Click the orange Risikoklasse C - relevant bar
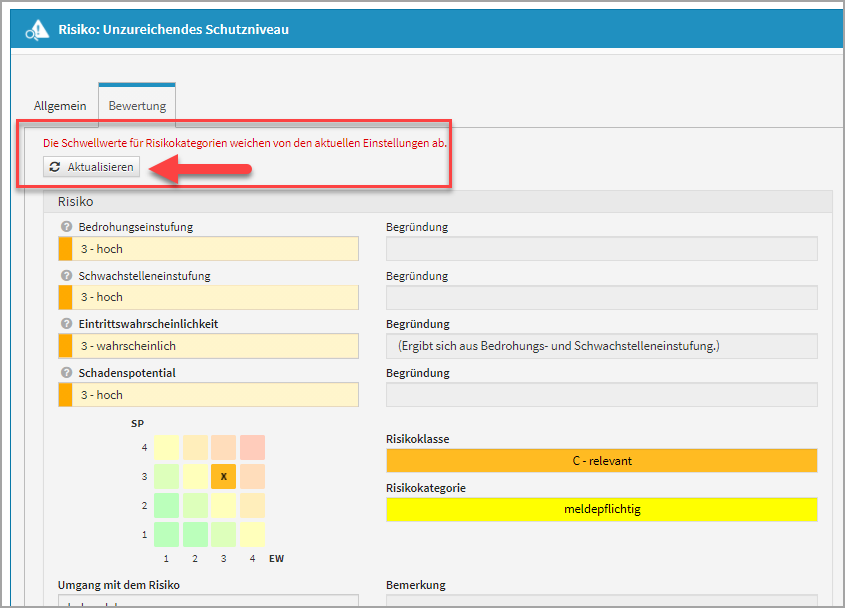Viewport: 845px width, 608px height. pyautogui.click(x=601, y=461)
